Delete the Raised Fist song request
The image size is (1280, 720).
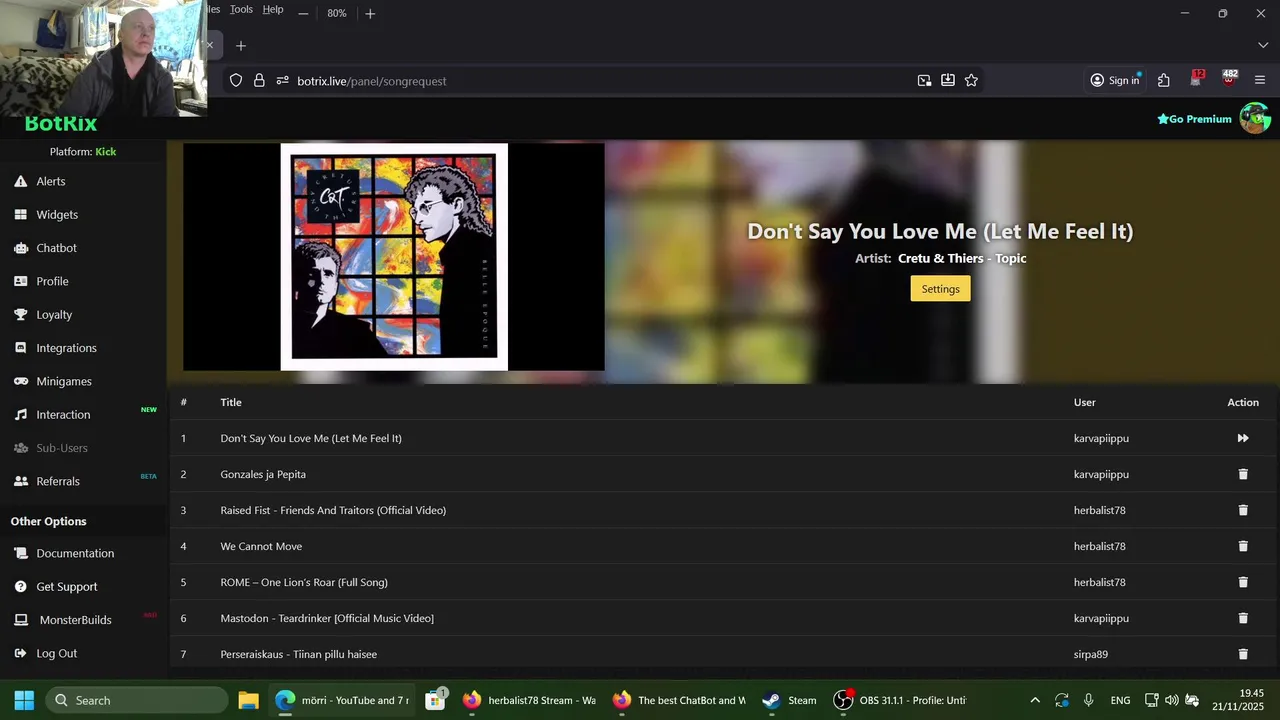(x=1243, y=510)
